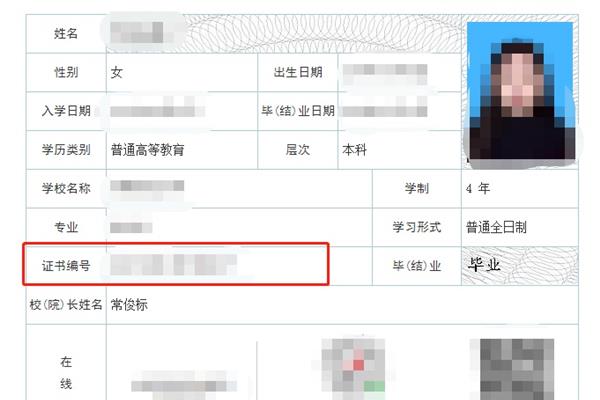Click the 证书编号 label in red box
Screen dimensions: 600x400
coord(66,266)
